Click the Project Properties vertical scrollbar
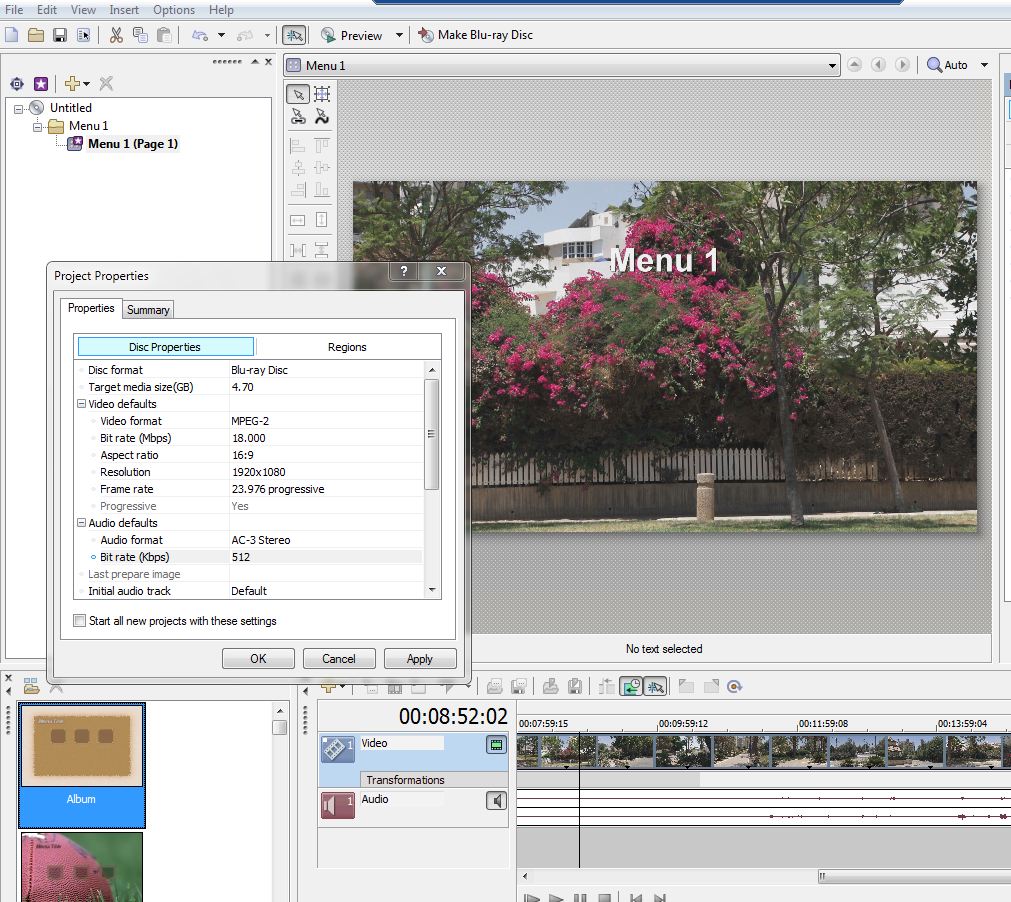 pos(432,434)
